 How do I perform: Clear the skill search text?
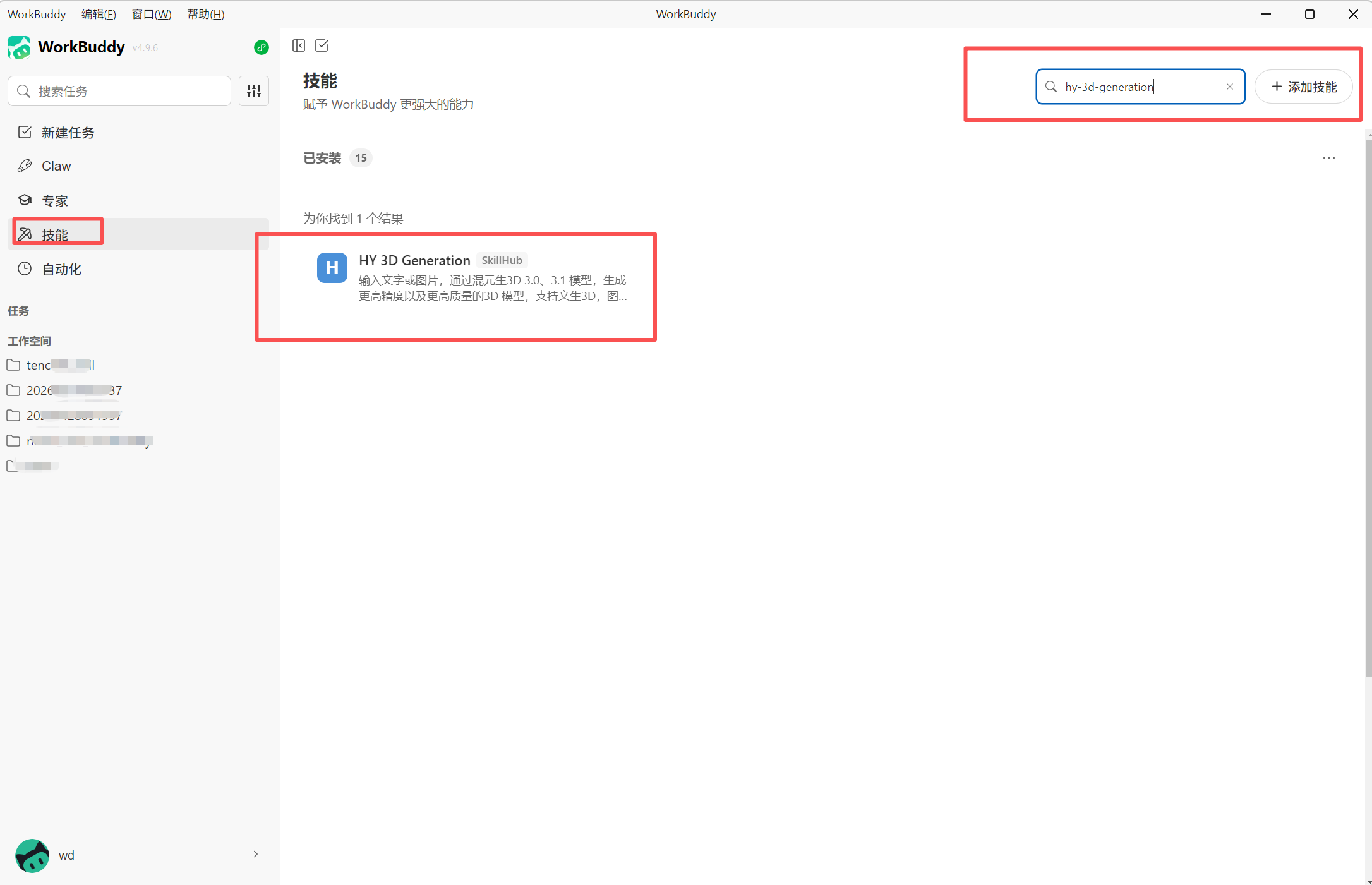click(1230, 87)
